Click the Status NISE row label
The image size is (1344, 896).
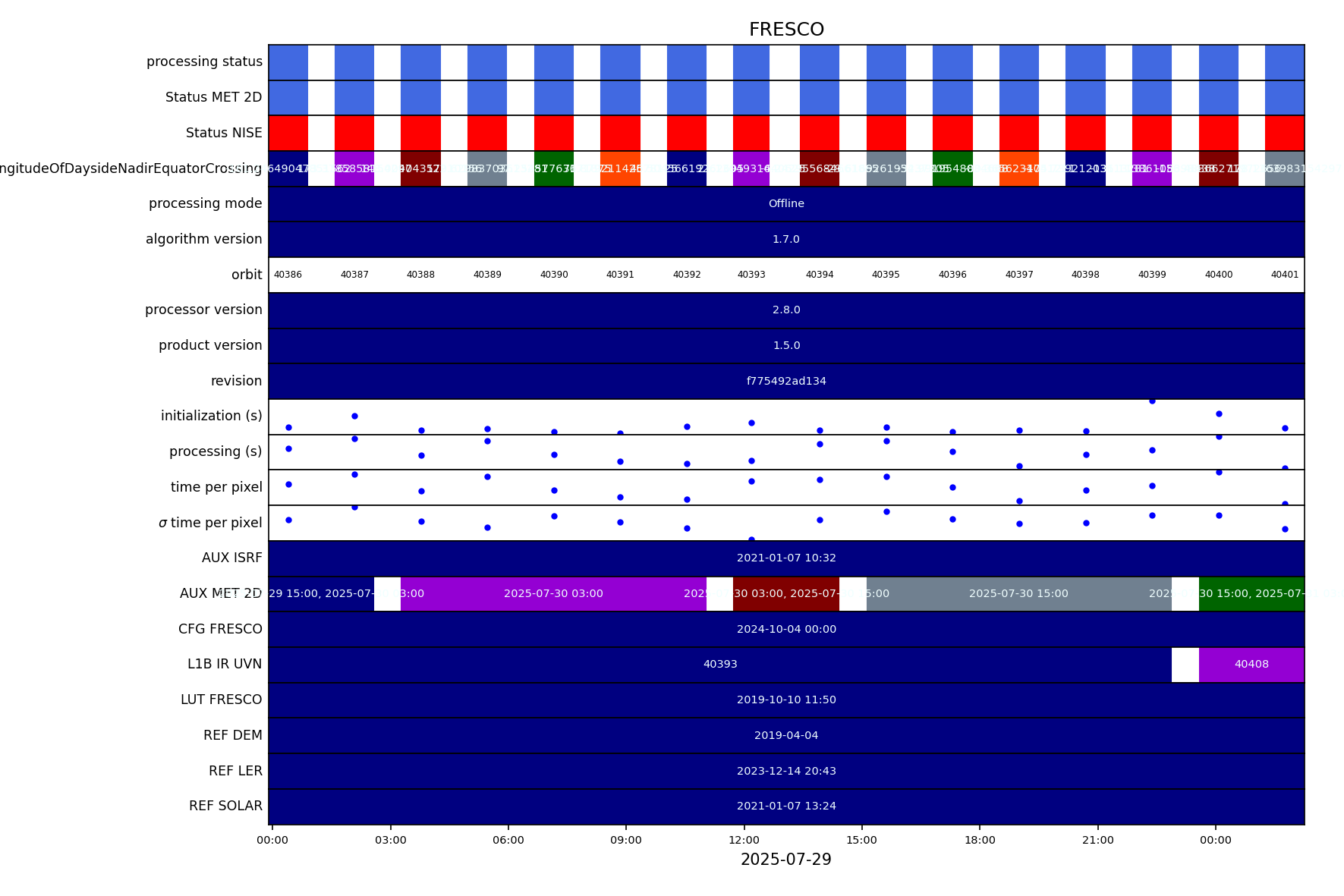224,133
